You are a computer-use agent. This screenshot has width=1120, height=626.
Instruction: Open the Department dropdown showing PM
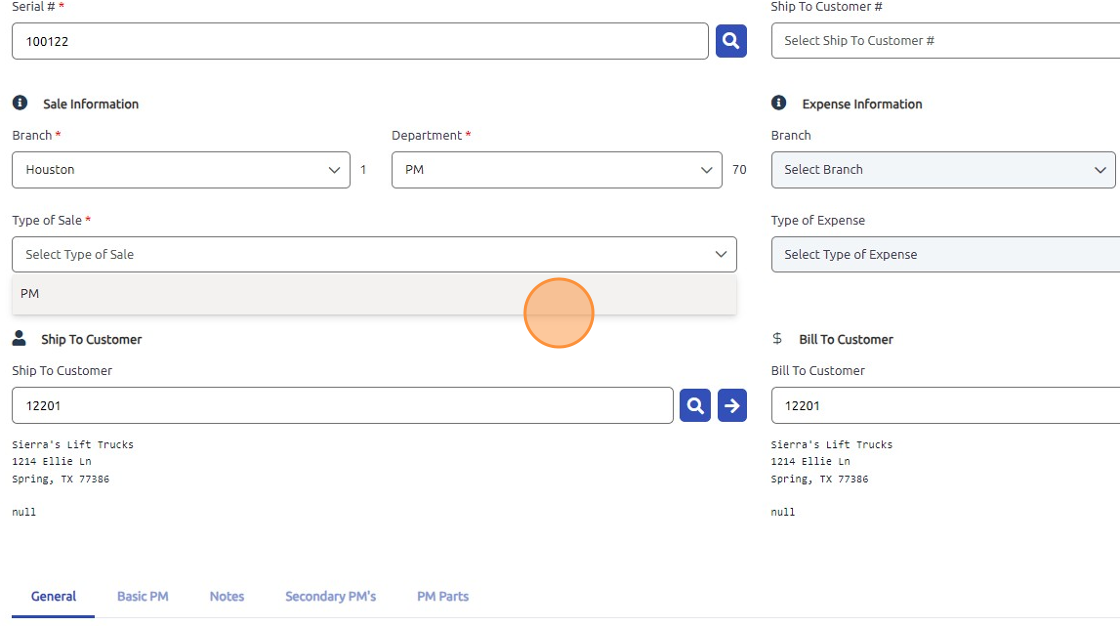[556, 169]
